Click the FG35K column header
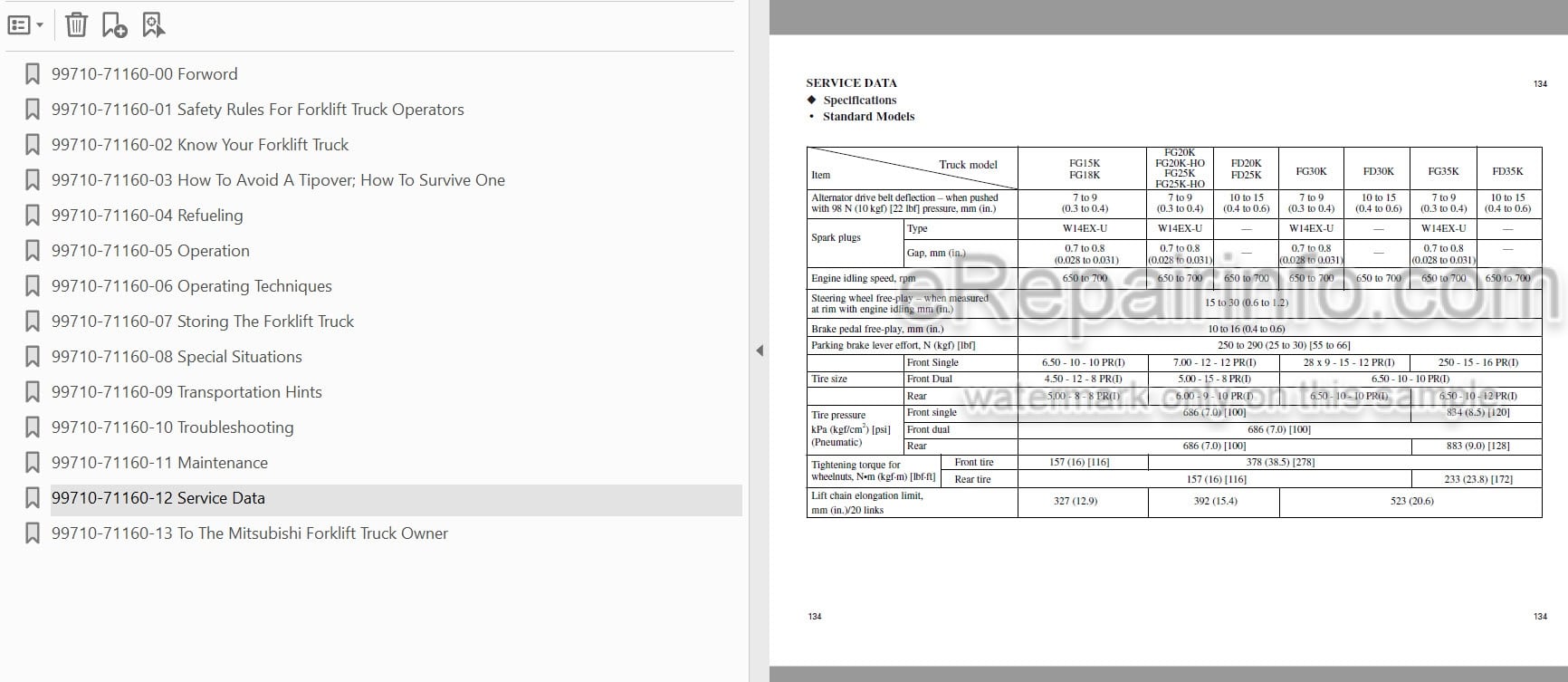 pos(1443,171)
